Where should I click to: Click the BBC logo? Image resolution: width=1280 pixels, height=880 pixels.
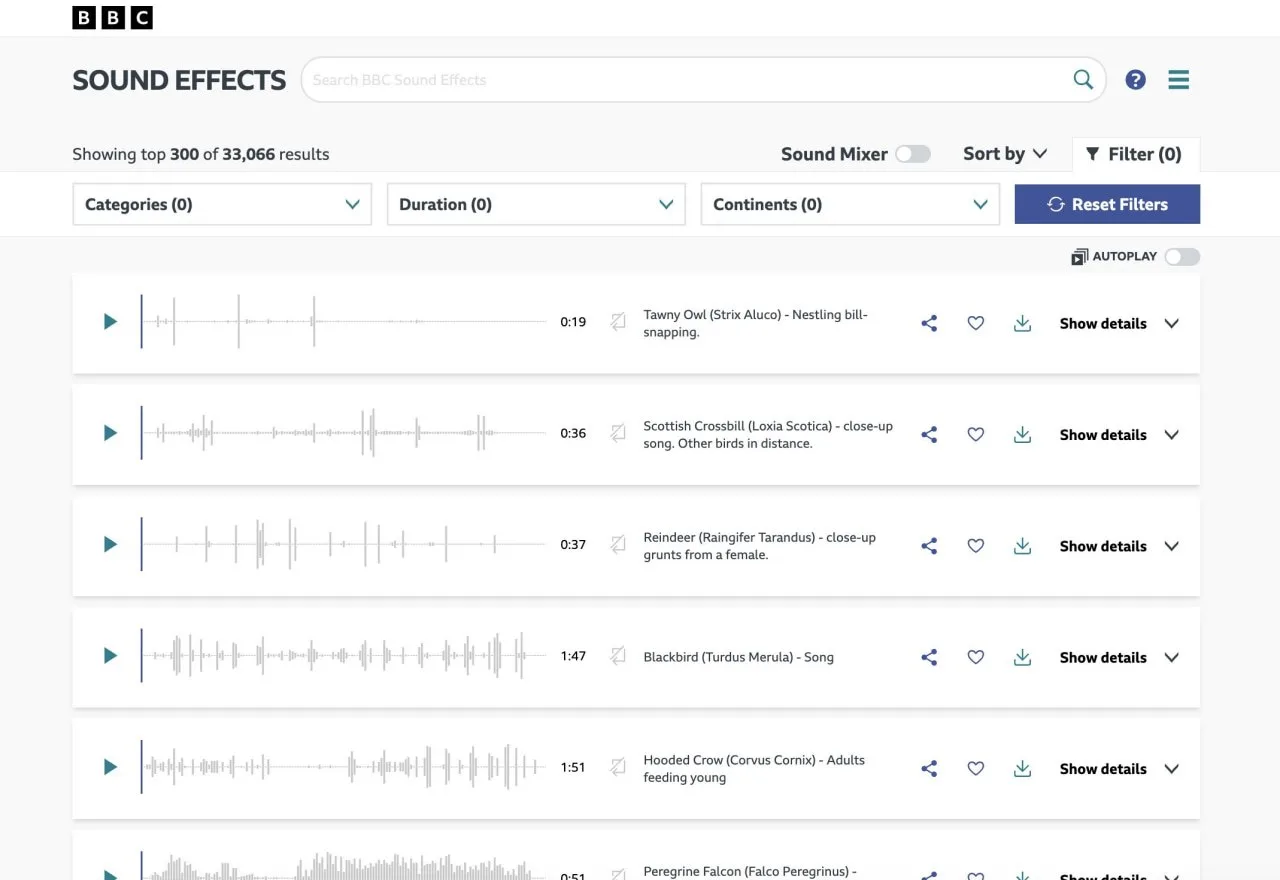click(x=113, y=17)
